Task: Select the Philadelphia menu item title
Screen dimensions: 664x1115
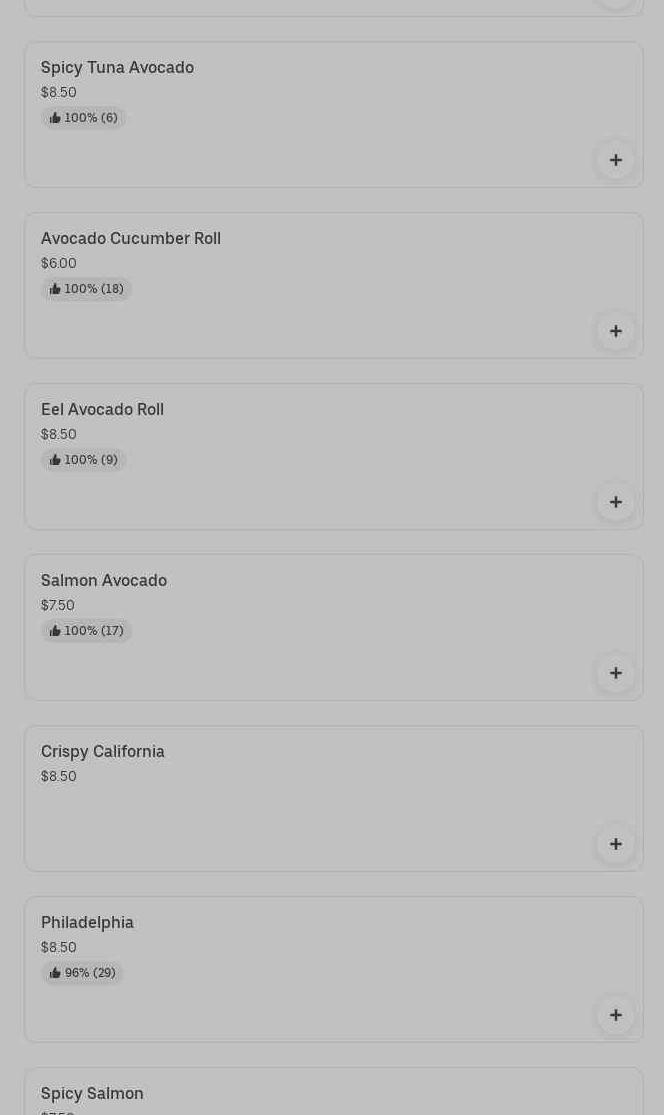Action: pyautogui.click(x=87, y=922)
